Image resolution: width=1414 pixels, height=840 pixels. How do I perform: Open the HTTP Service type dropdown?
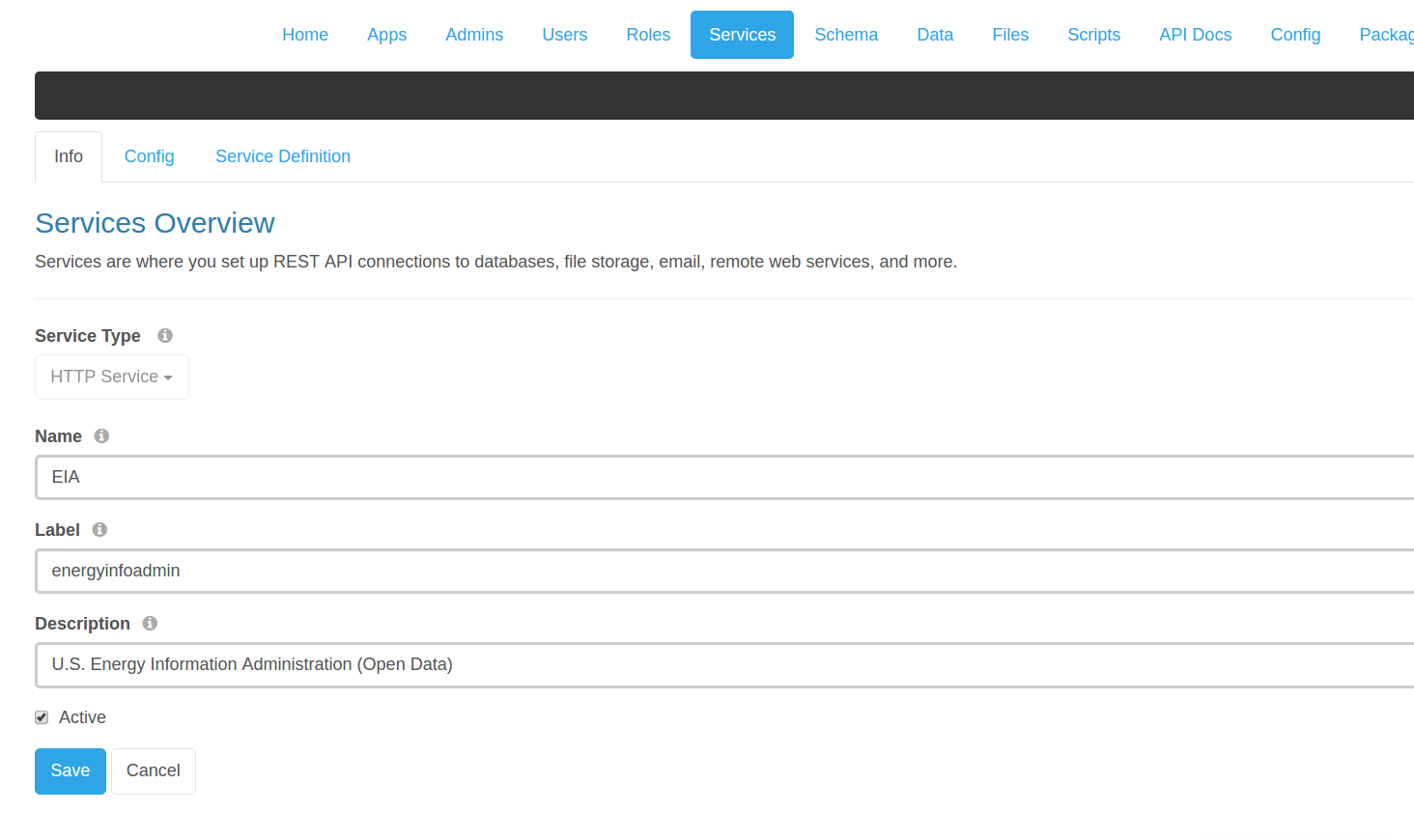point(111,377)
